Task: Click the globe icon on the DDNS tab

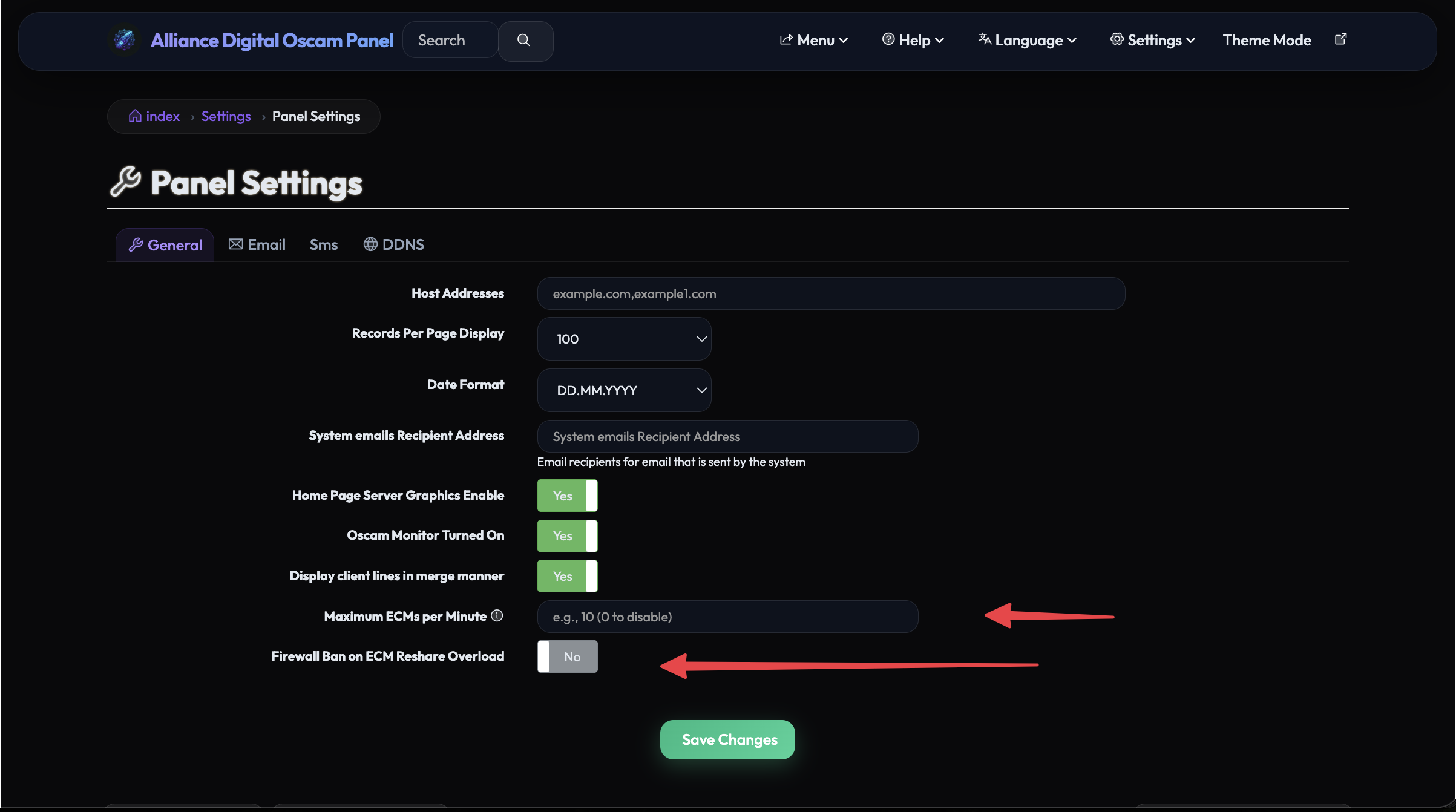Action: [370, 244]
